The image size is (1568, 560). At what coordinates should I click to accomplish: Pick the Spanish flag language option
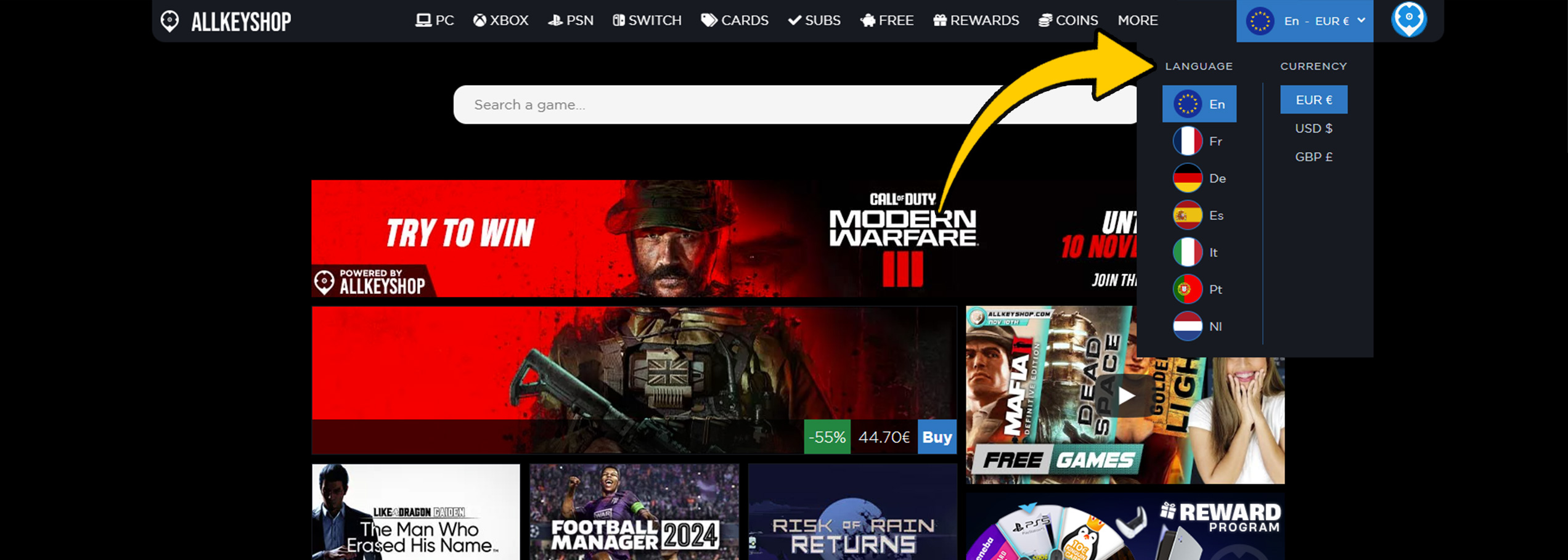pyautogui.click(x=1198, y=215)
